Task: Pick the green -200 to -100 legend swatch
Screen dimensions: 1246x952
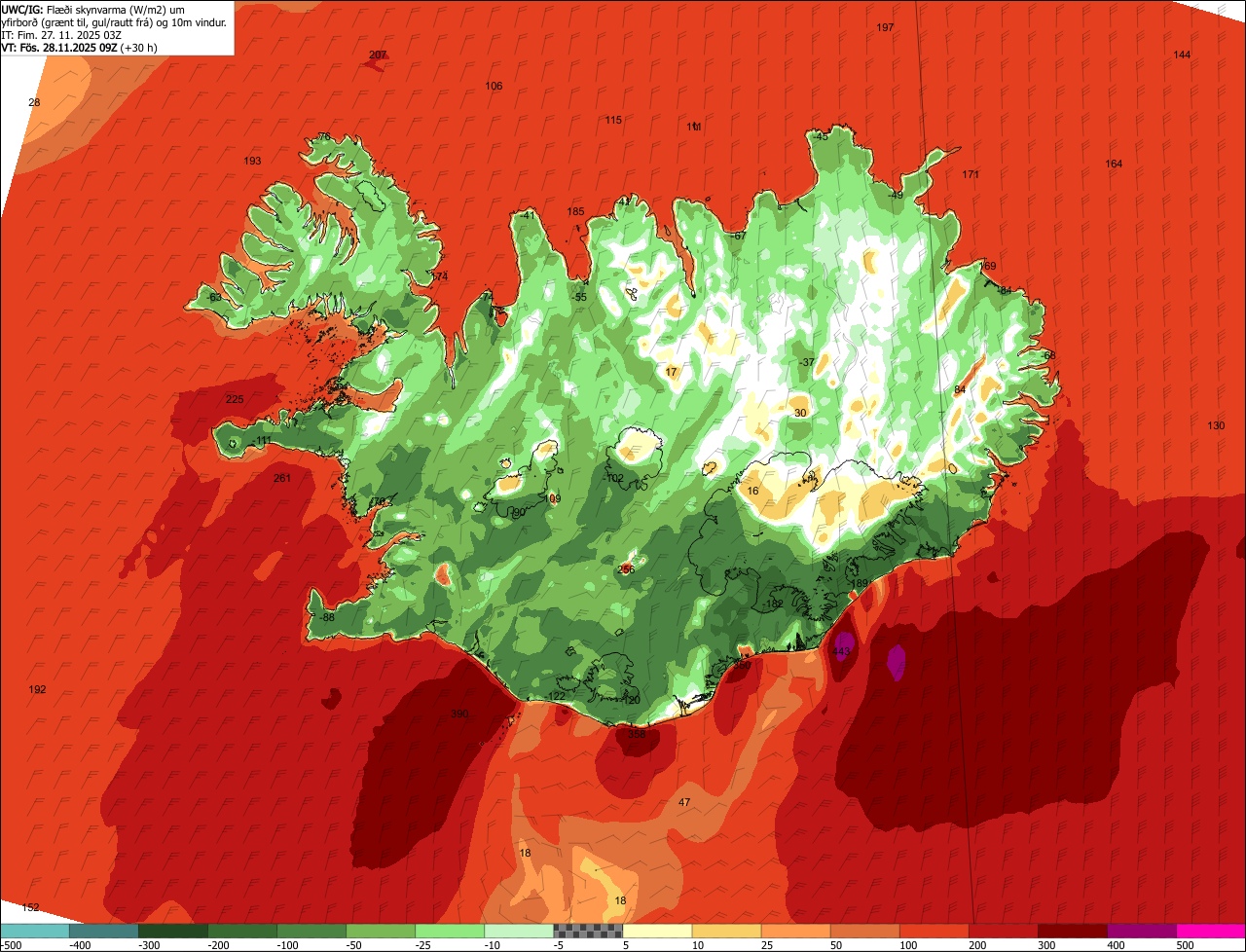Action: coord(242,931)
